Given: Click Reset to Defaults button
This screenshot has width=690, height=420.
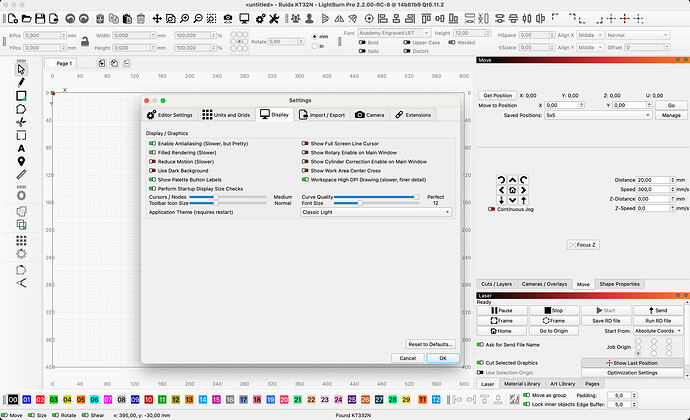Looking at the screenshot, I should click(430, 344).
